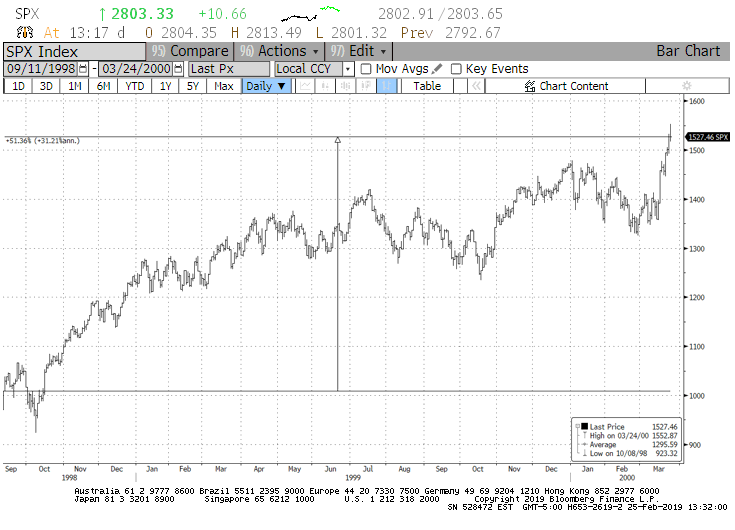Click the Last Price black color swatch
Viewport: 735px width, 530px height.
584,426
